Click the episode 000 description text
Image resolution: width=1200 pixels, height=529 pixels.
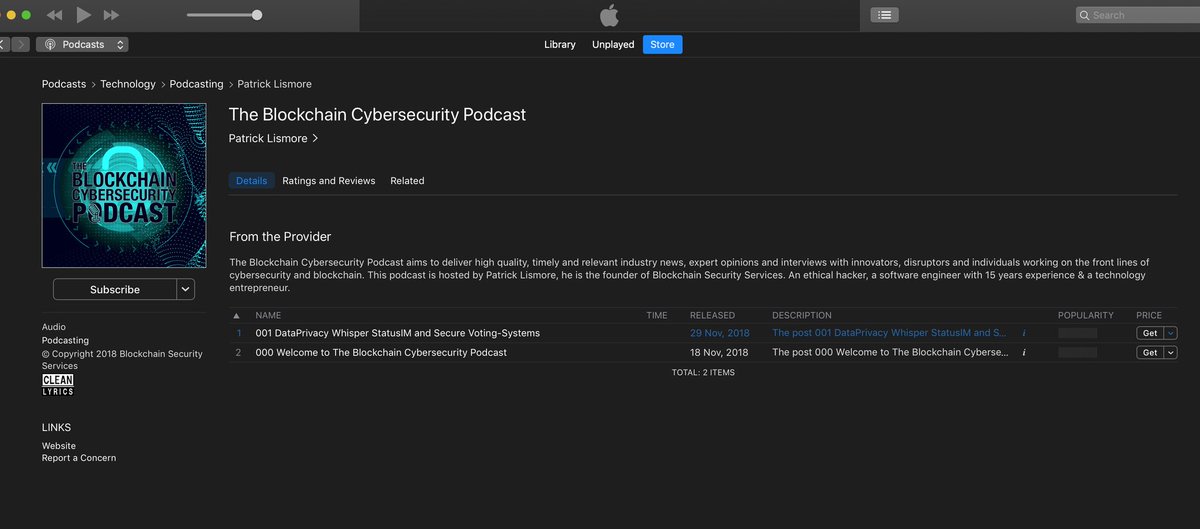(x=890, y=352)
